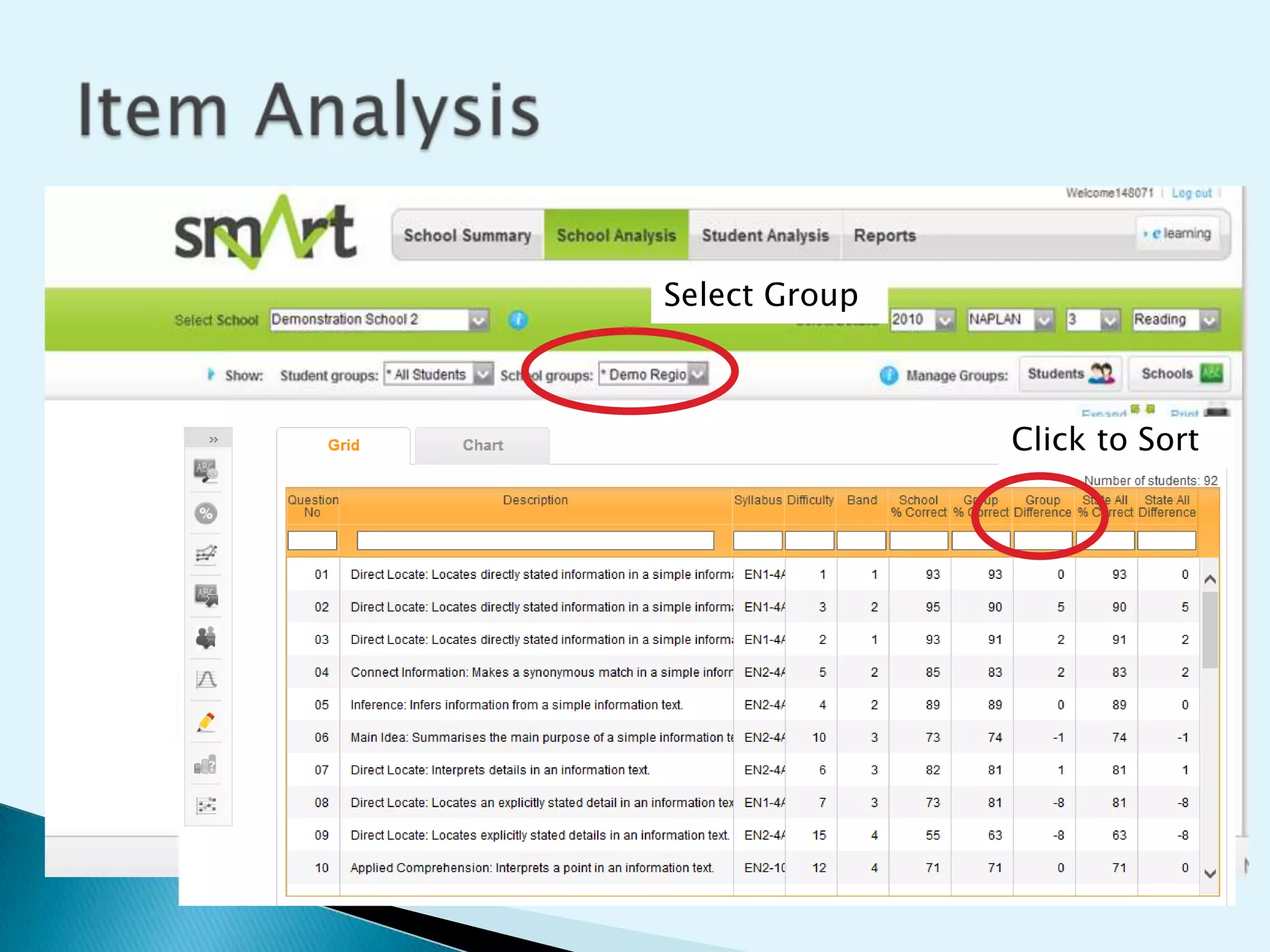Open the bar chart question sidebar icon

point(206,765)
